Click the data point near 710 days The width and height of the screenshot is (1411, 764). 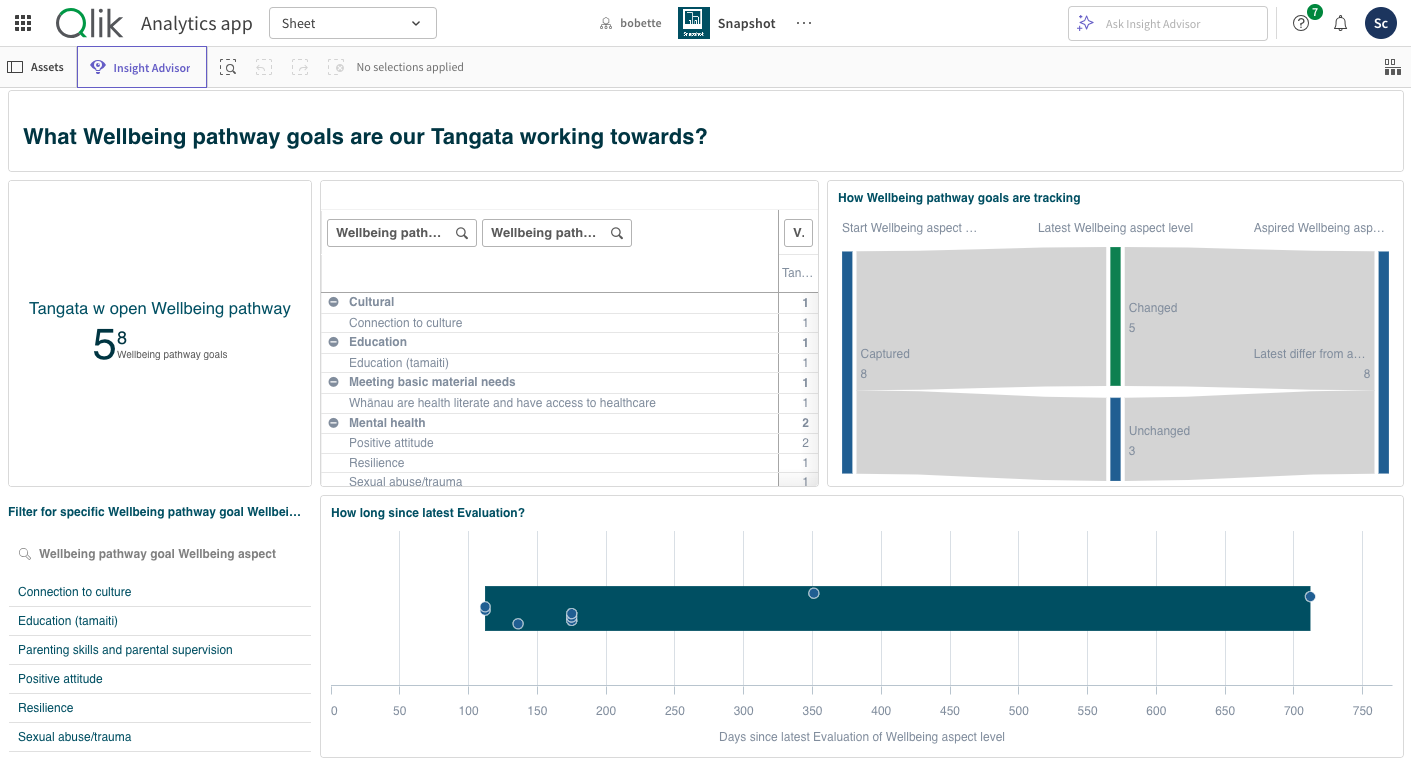1310,597
